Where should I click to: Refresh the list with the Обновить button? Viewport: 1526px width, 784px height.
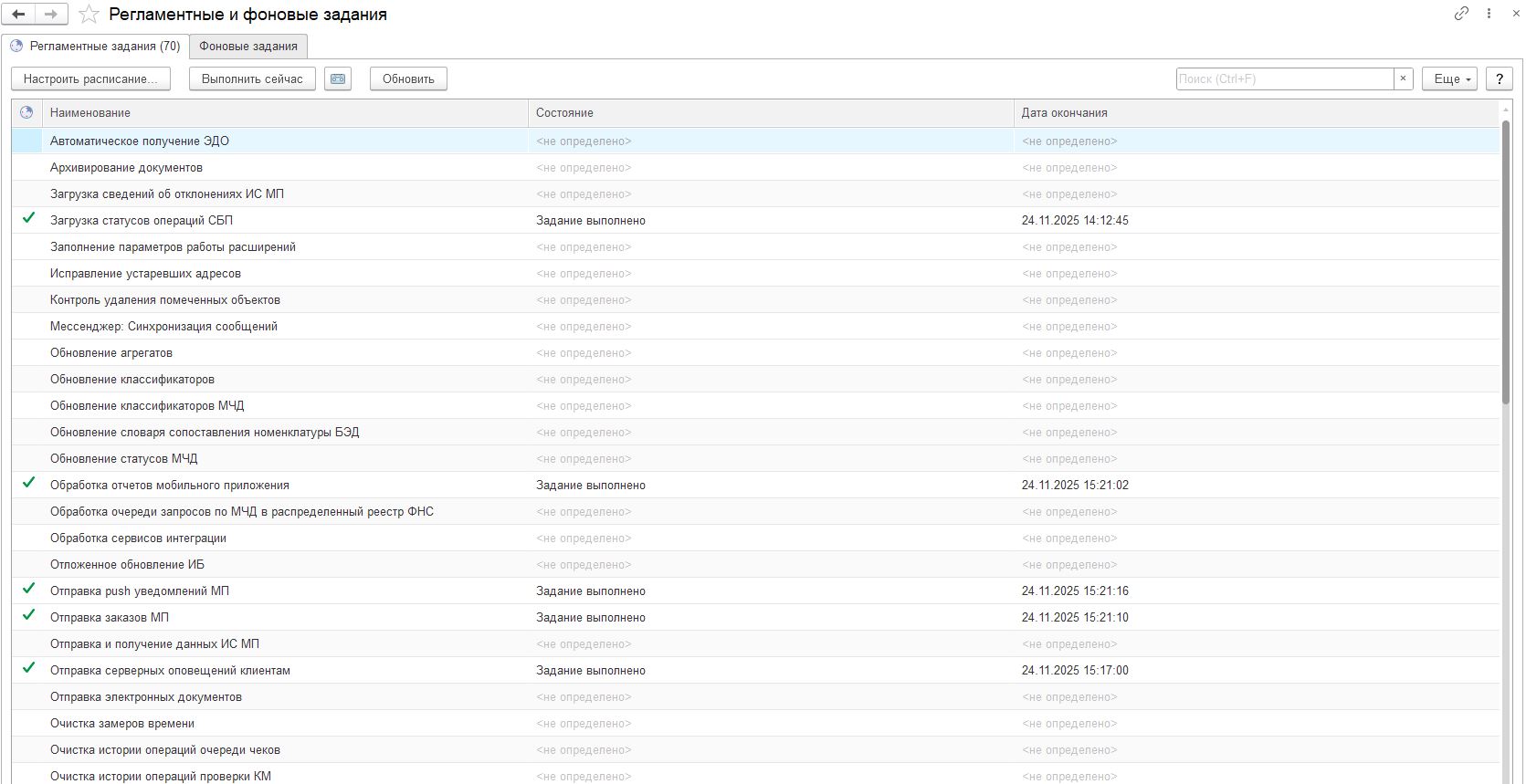click(408, 79)
